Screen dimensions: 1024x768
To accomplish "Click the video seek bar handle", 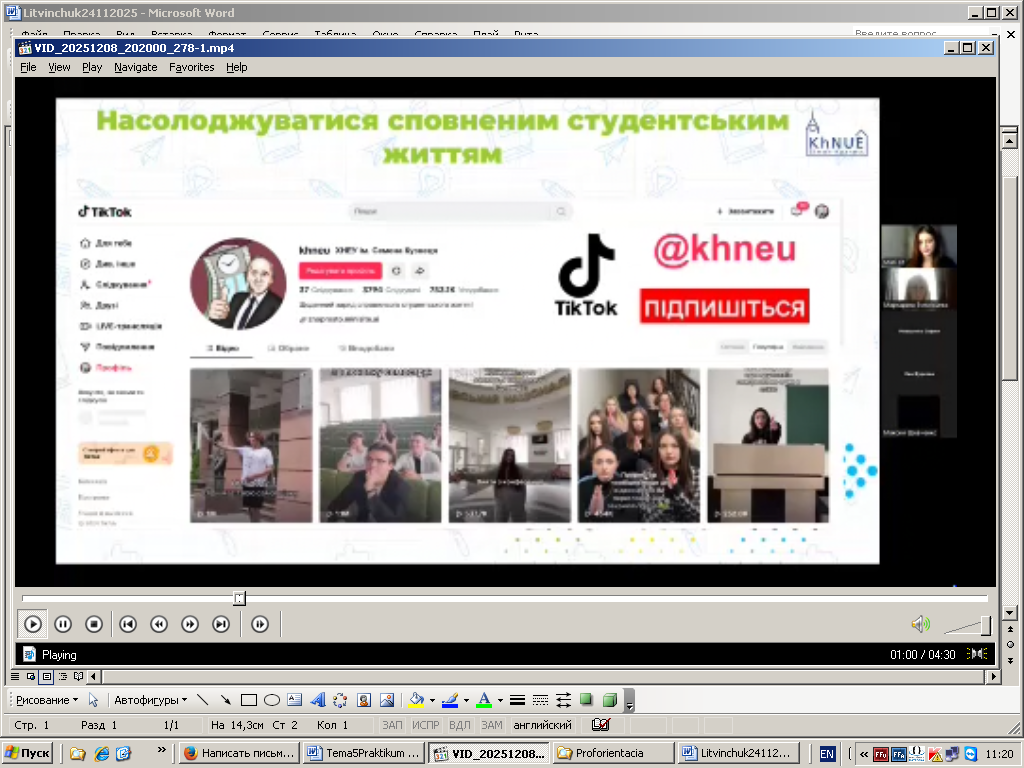I will click(239, 598).
